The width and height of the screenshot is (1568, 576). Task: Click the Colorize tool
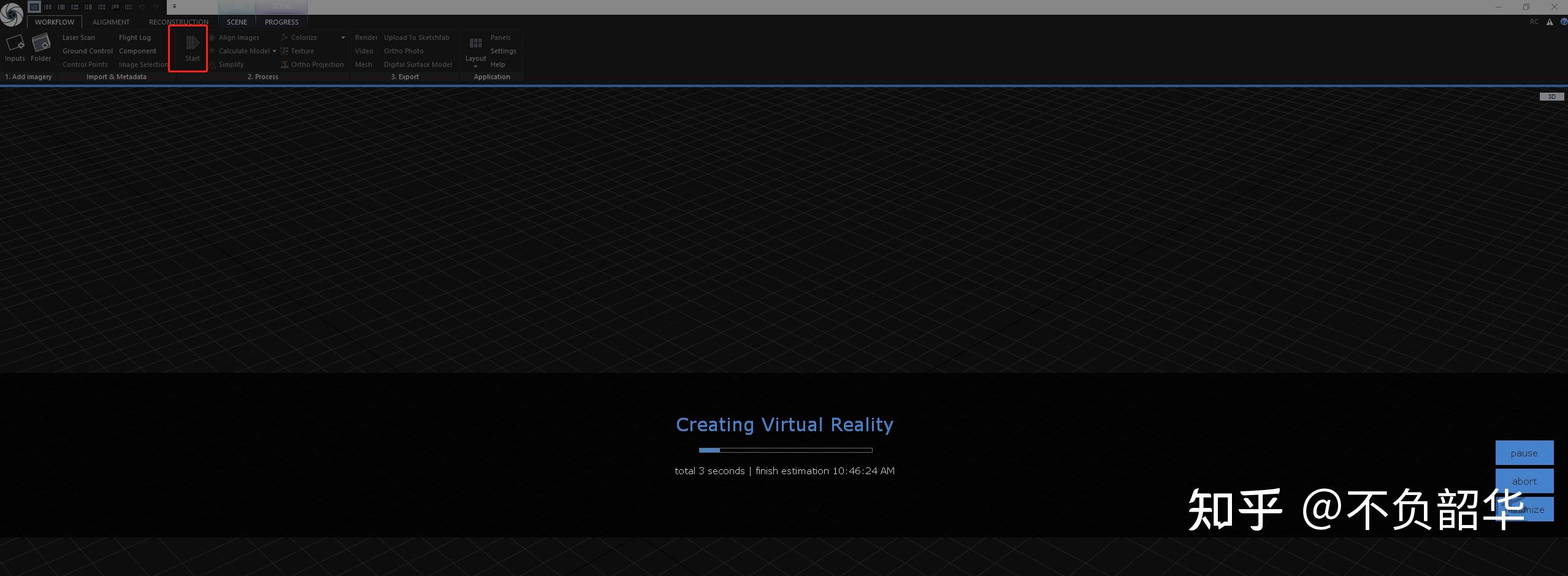pos(299,37)
